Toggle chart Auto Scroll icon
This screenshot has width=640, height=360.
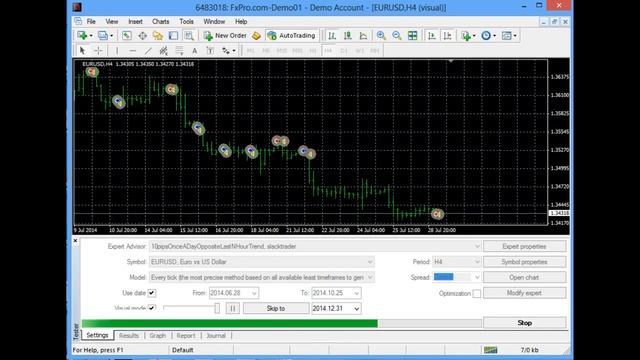(431, 36)
